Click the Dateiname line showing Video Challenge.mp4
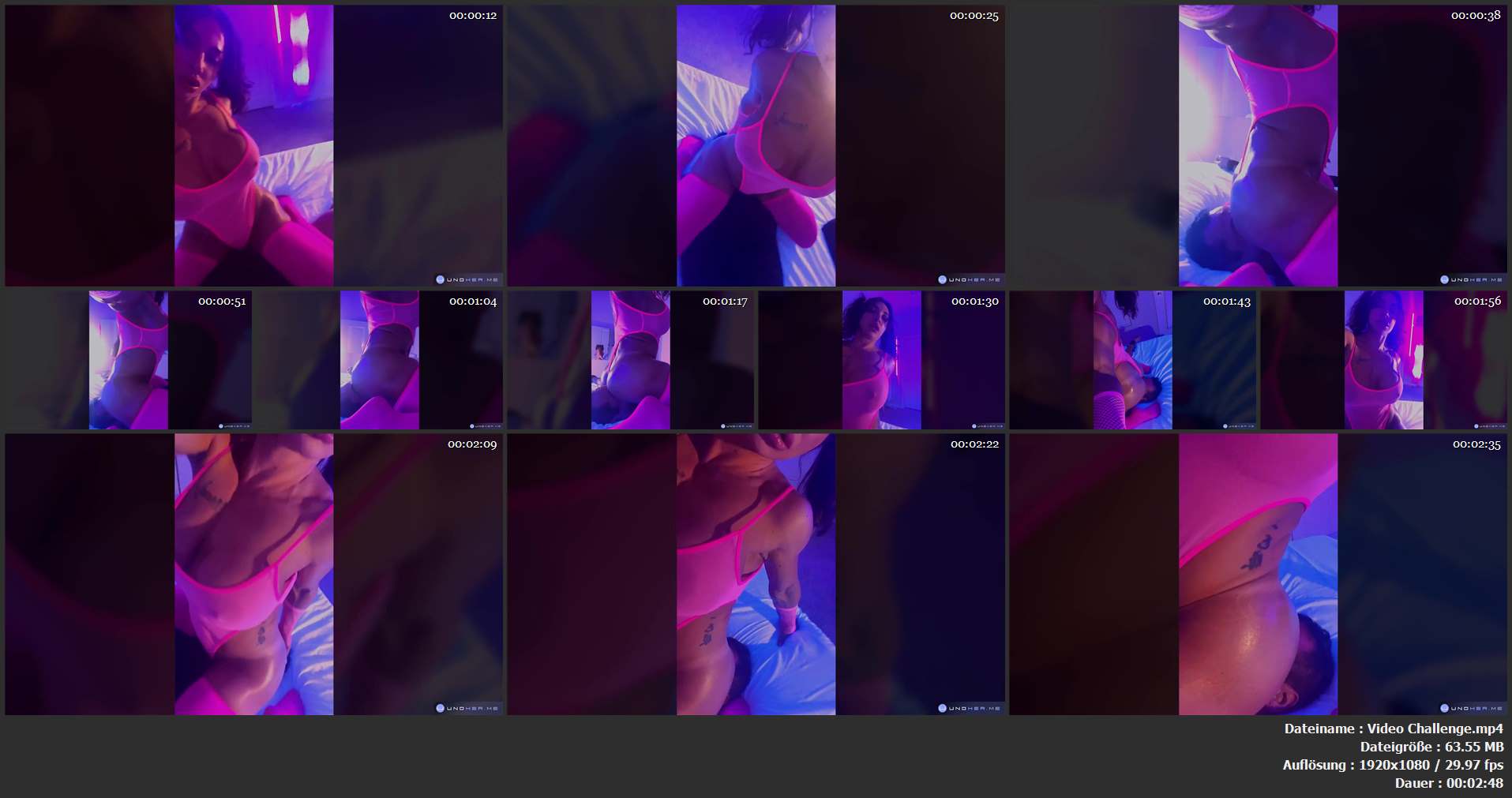This screenshot has width=1512, height=798. click(x=1393, y=729)
